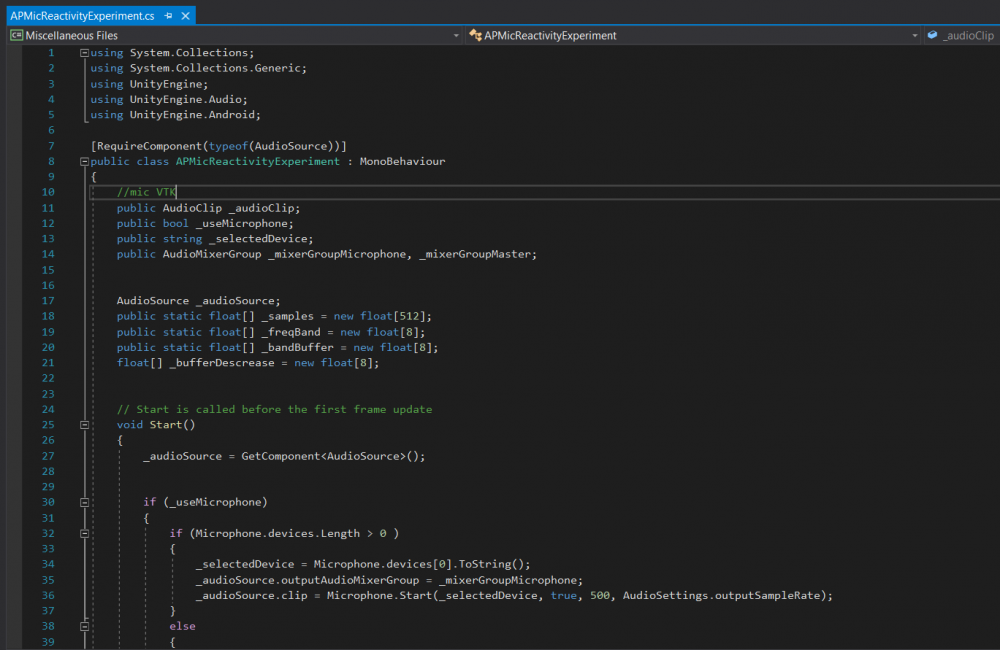Viewport: 1000px width, 650px height.
Task: Click the field icon beside _audioClip
Action: 932,35
